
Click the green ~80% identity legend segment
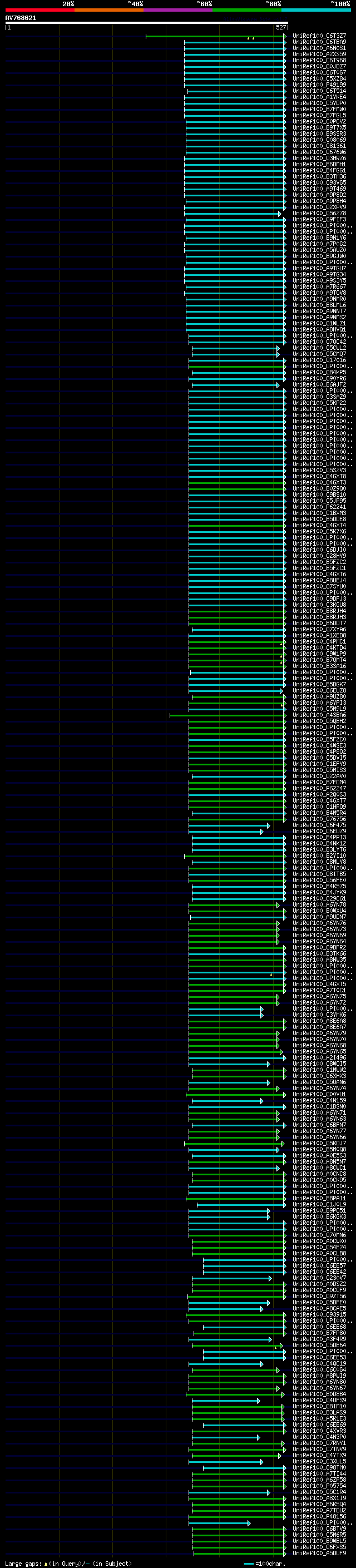click(247, 10)
